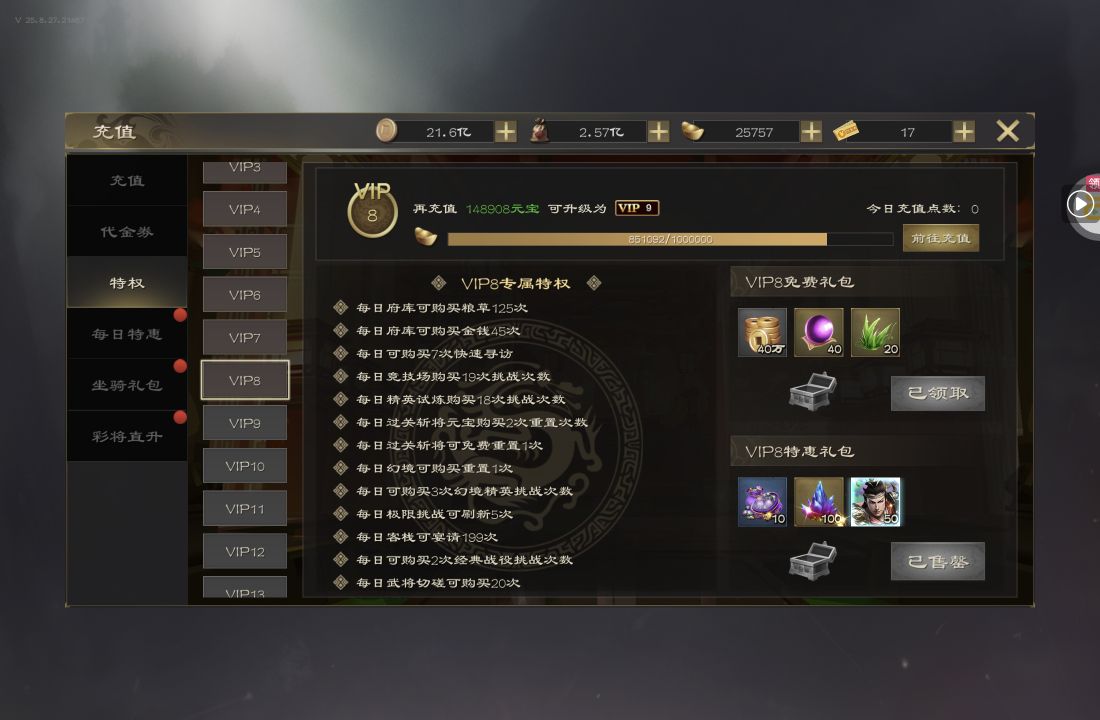1100x720 pixels.
Task: Select the gold coins 40万 reward icon
Action: 763,332
